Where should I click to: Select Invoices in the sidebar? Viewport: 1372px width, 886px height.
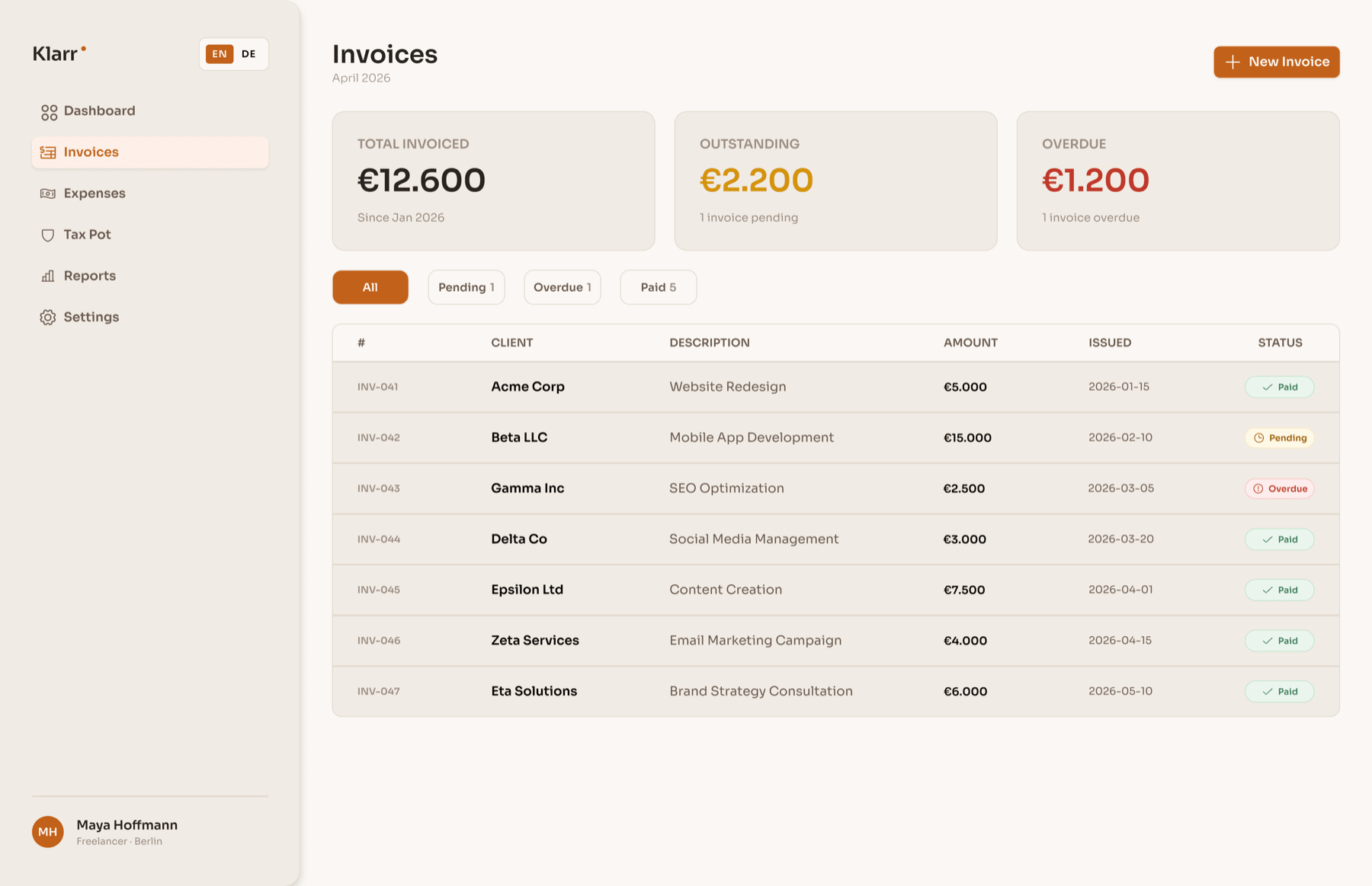[x=150, y=152]
